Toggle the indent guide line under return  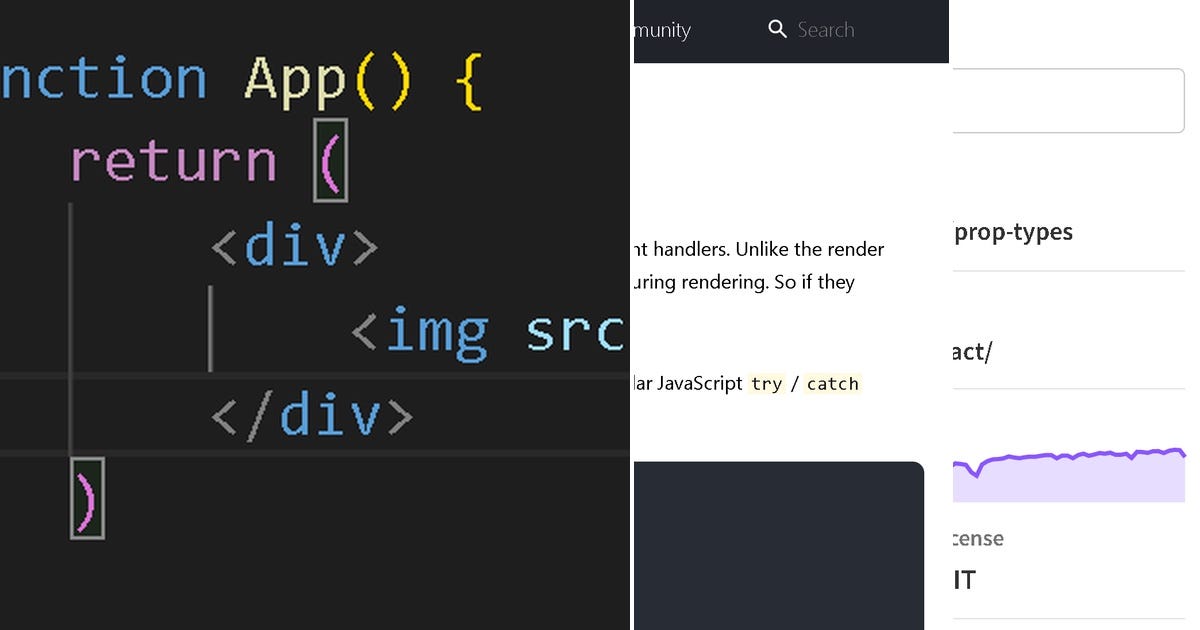coord(71,330)
